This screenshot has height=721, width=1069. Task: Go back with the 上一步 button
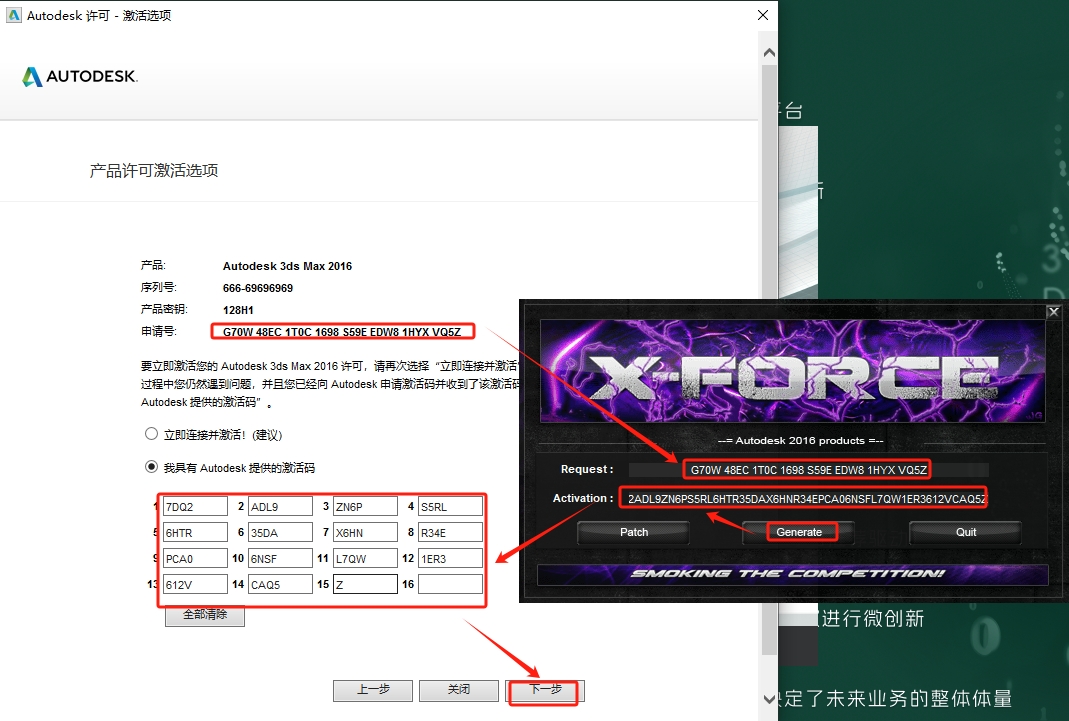pyautogui.click(x=373, y=690)
